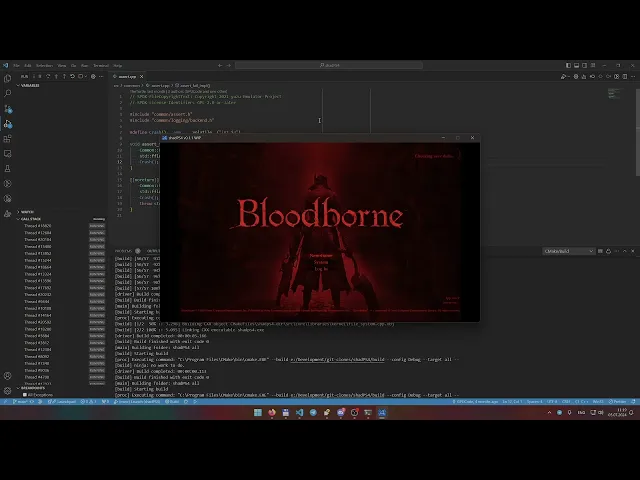This screenshot has height=480, width=640.
Task: Select New Game in Bloodborne menu
Action: pos(321,256)
